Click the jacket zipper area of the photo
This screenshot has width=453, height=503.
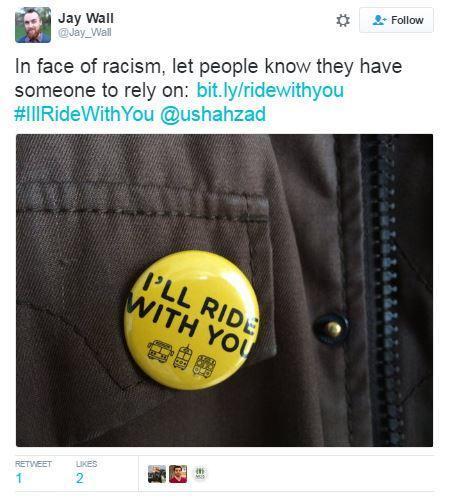(x=387, y=290)
